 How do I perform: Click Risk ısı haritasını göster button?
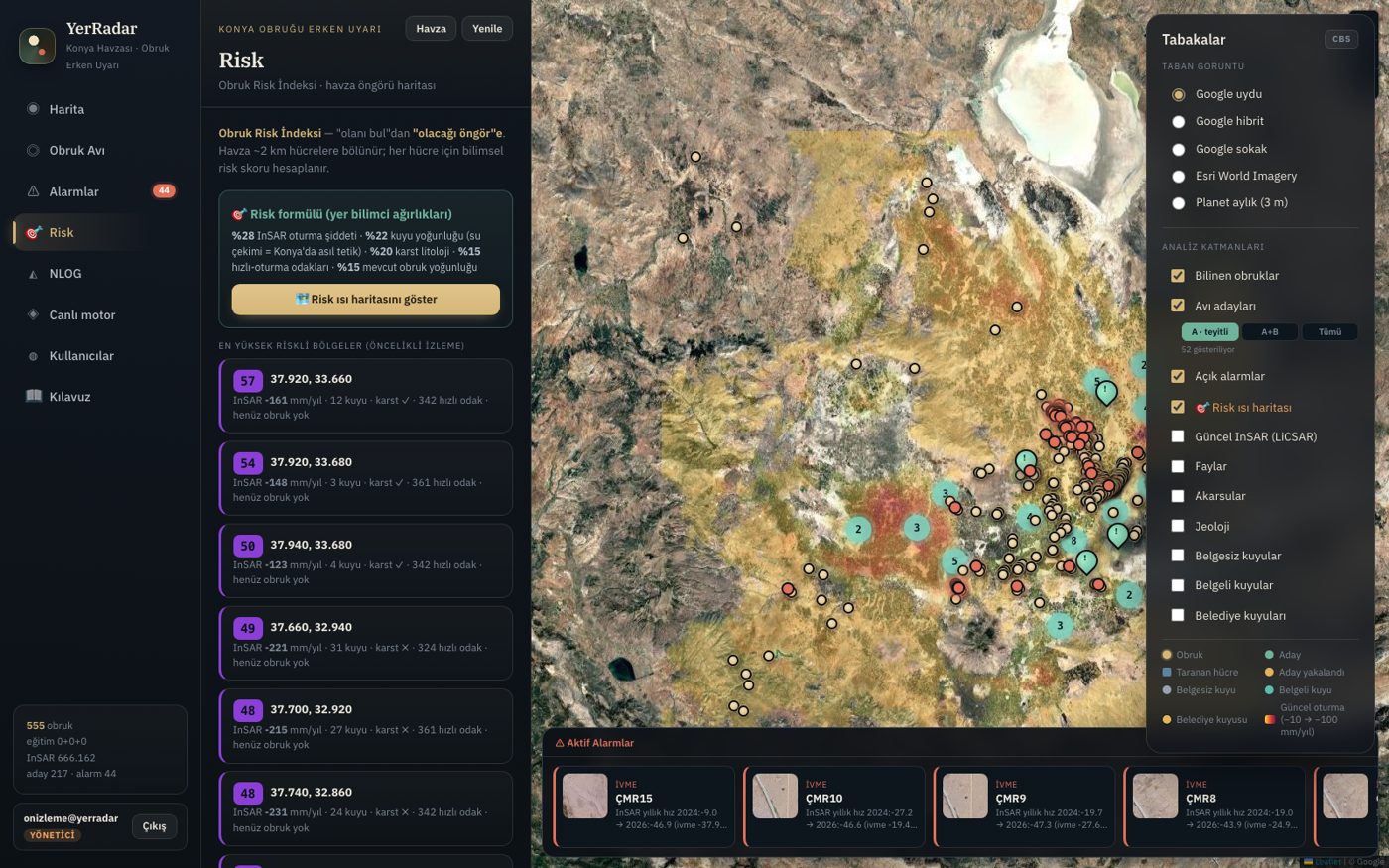[366, 299]
